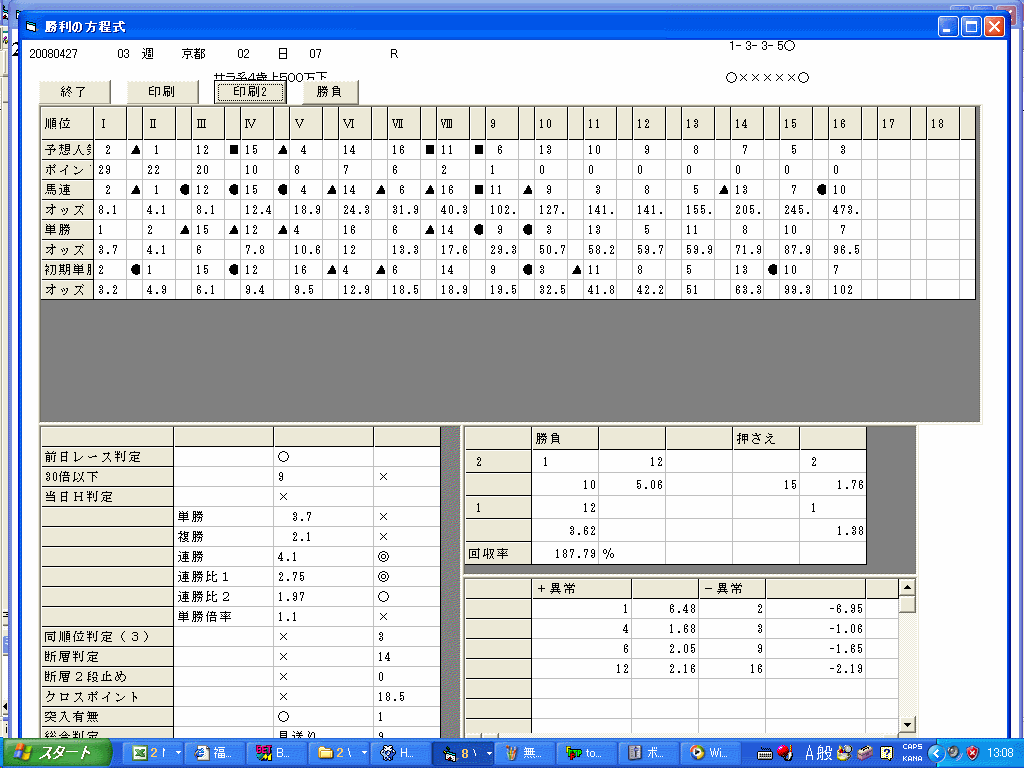Click the help question mark in the language bar
1024x768 pixels.
pyautogui.click(x=886, y=754)
